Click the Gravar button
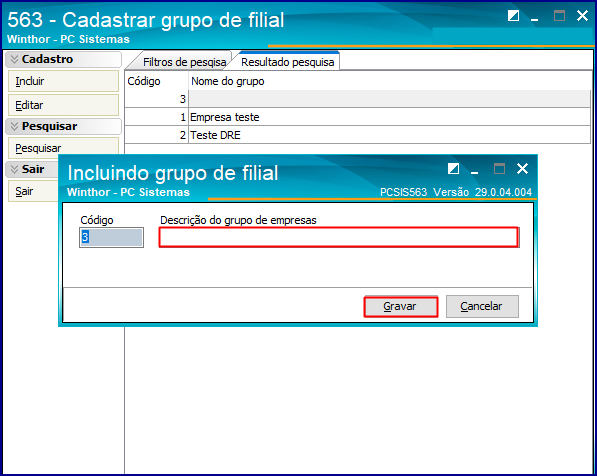The width and height of the screenshot is (597, 476). tap(401, 307)
